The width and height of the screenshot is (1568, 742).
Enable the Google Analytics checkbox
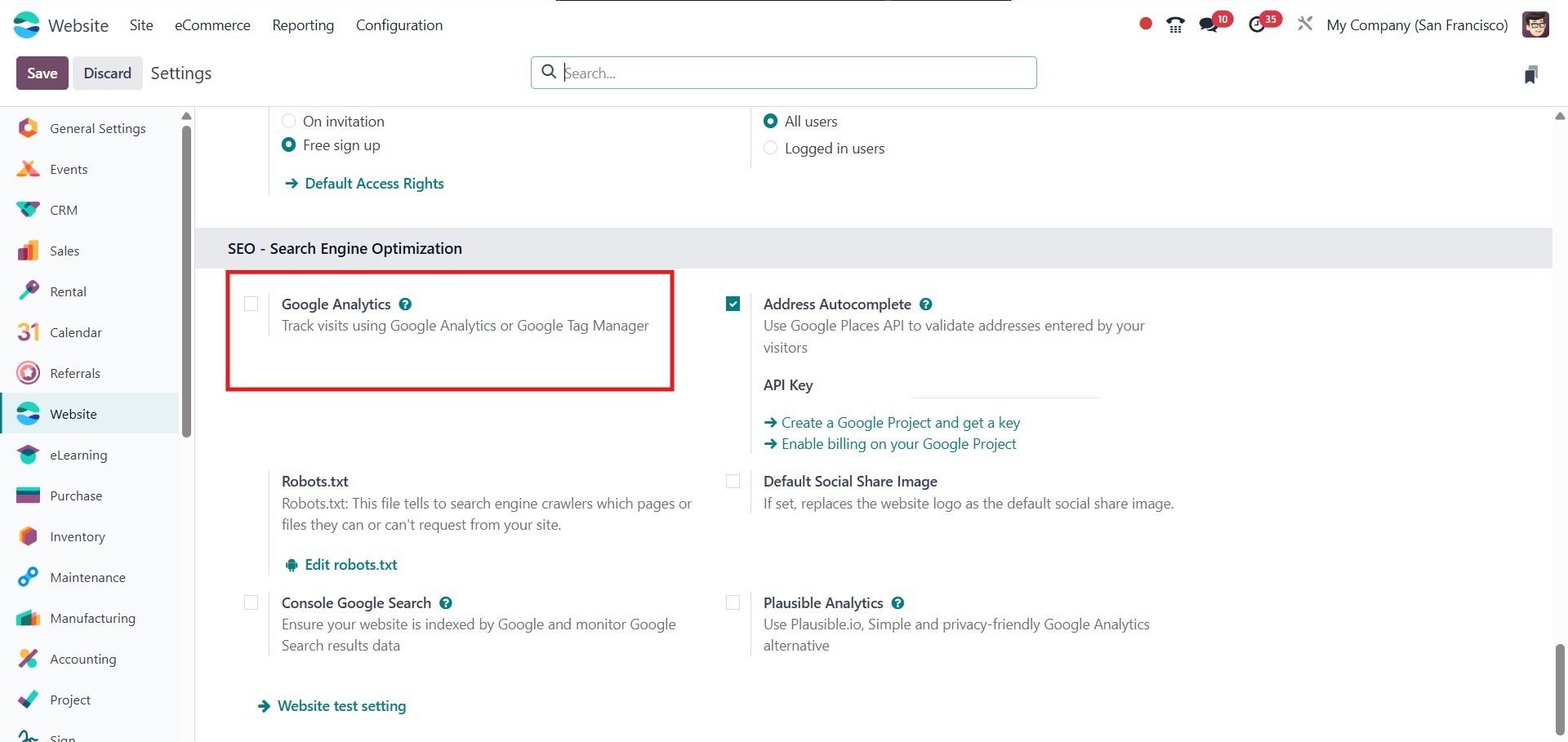coord(251,304)
